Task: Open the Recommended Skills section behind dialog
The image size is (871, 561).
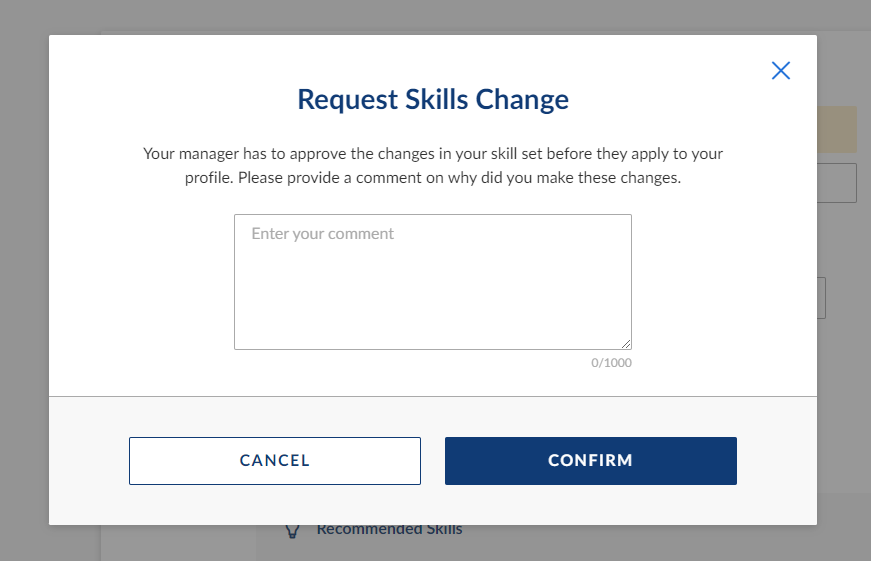Action: click(x=389, y=529)
